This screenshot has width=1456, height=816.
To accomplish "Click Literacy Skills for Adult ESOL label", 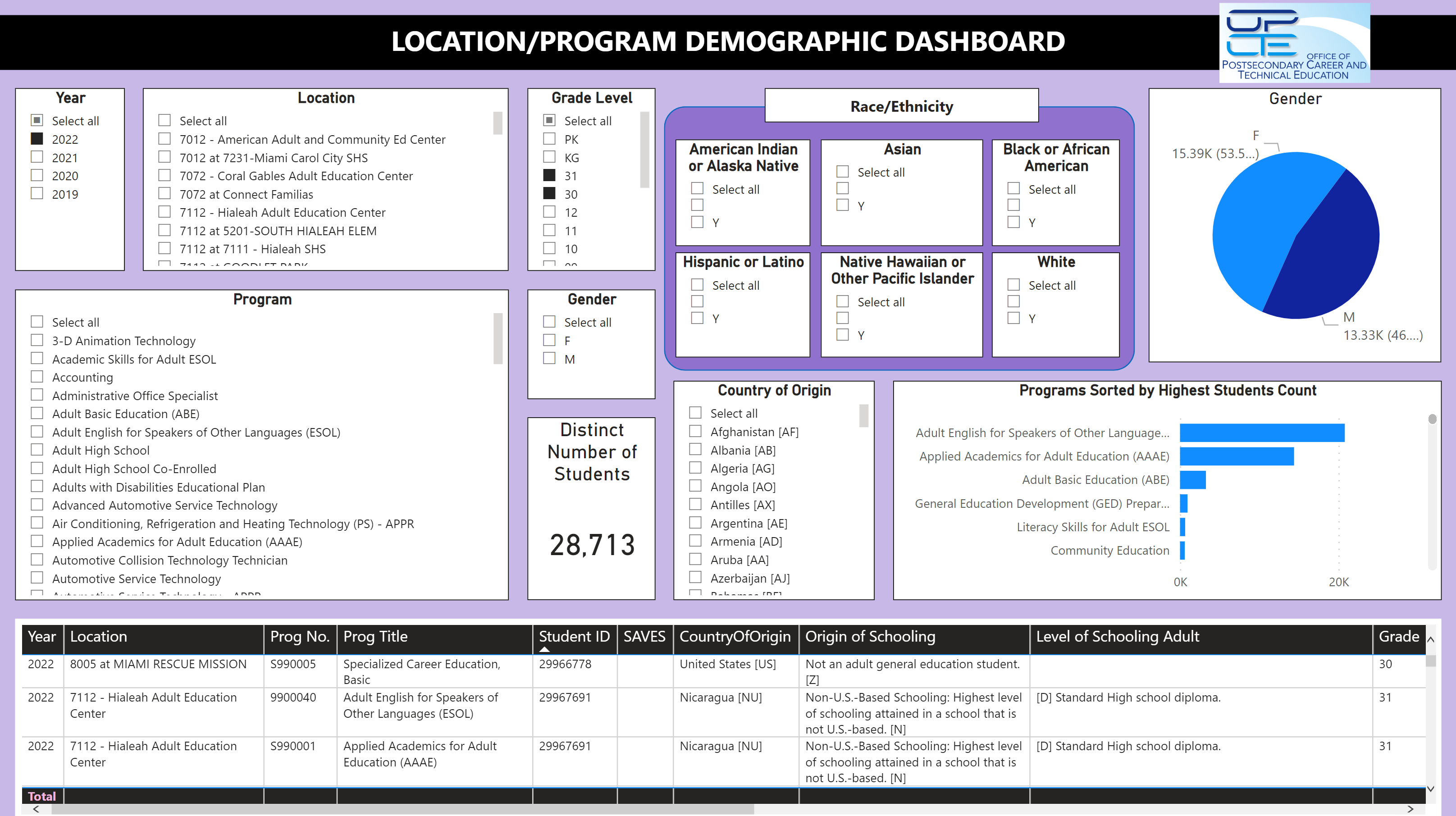I will (x=1093, y=527).
